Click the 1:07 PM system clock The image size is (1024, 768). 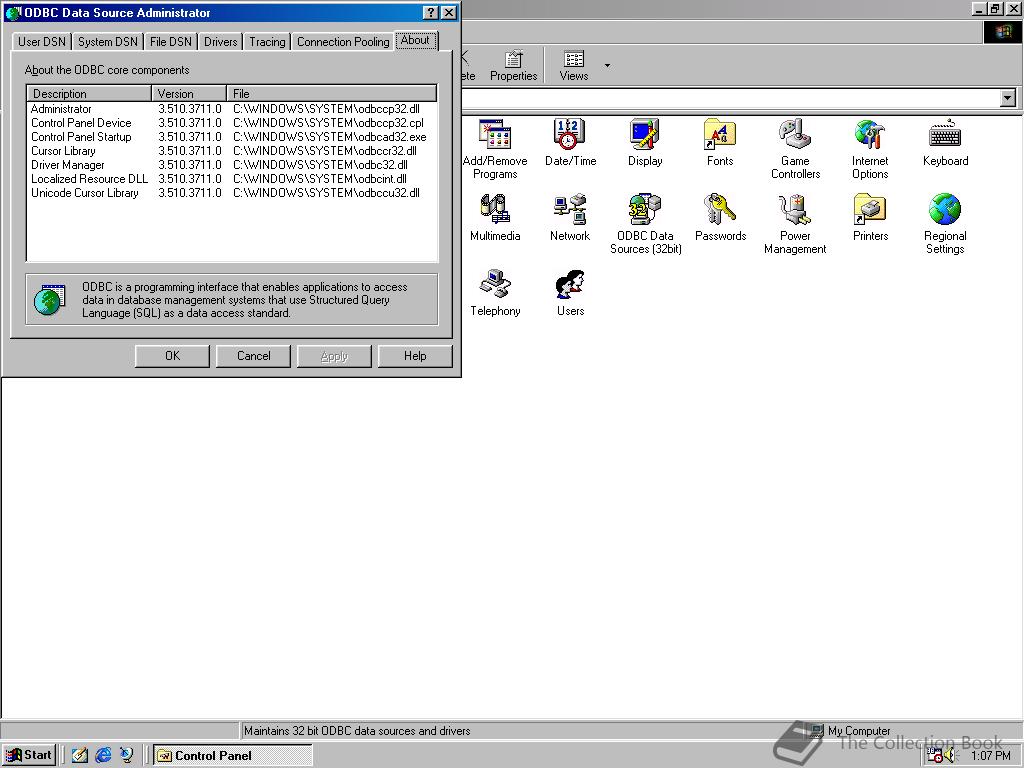tap(990, 756)
